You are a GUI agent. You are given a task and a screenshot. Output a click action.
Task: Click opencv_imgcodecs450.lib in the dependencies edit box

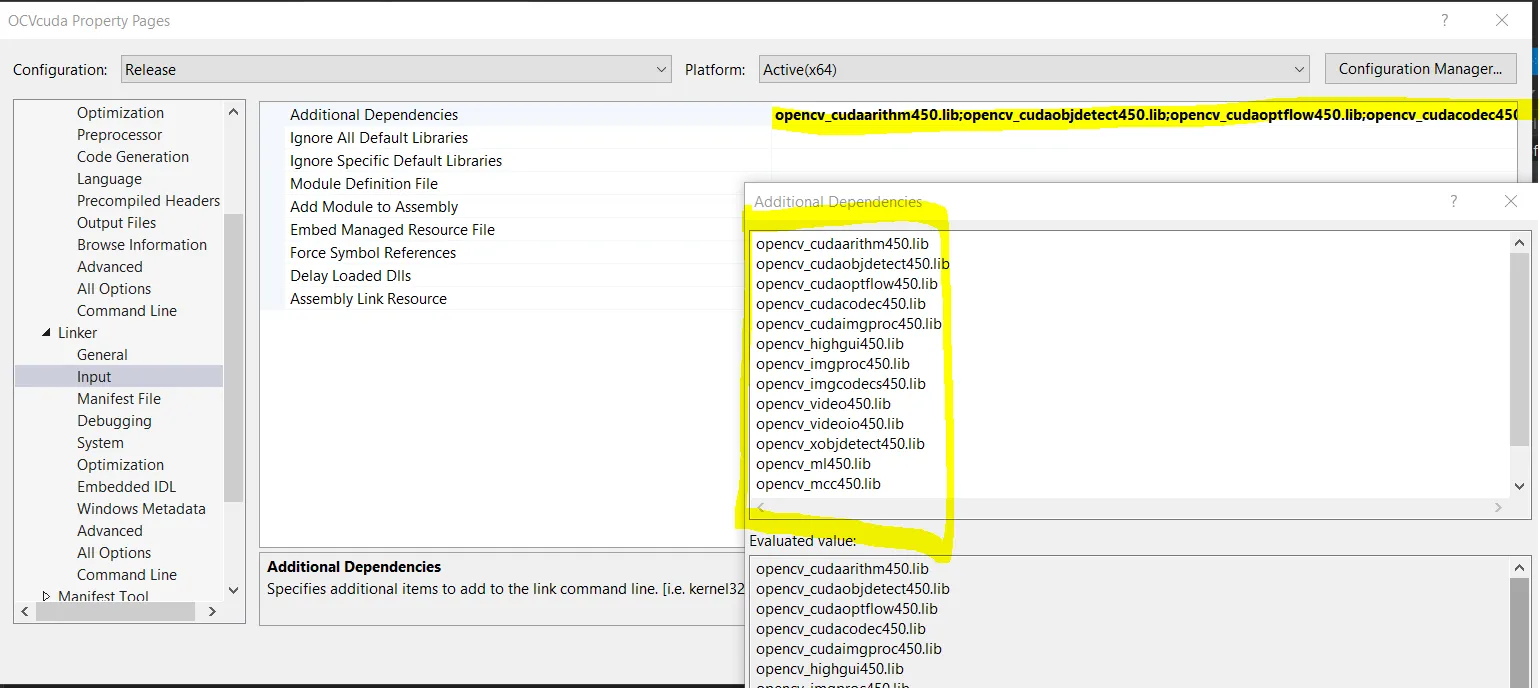[840, 383]
